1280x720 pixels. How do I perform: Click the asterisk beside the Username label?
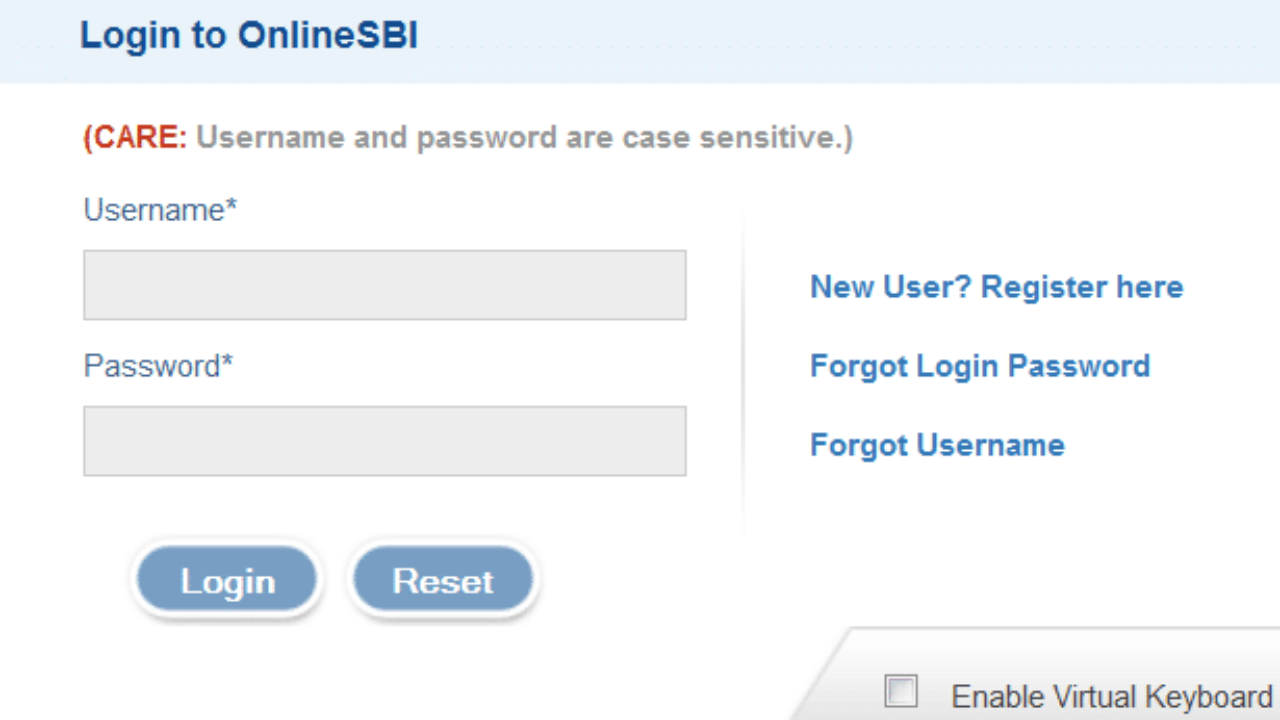click(232, 207)
